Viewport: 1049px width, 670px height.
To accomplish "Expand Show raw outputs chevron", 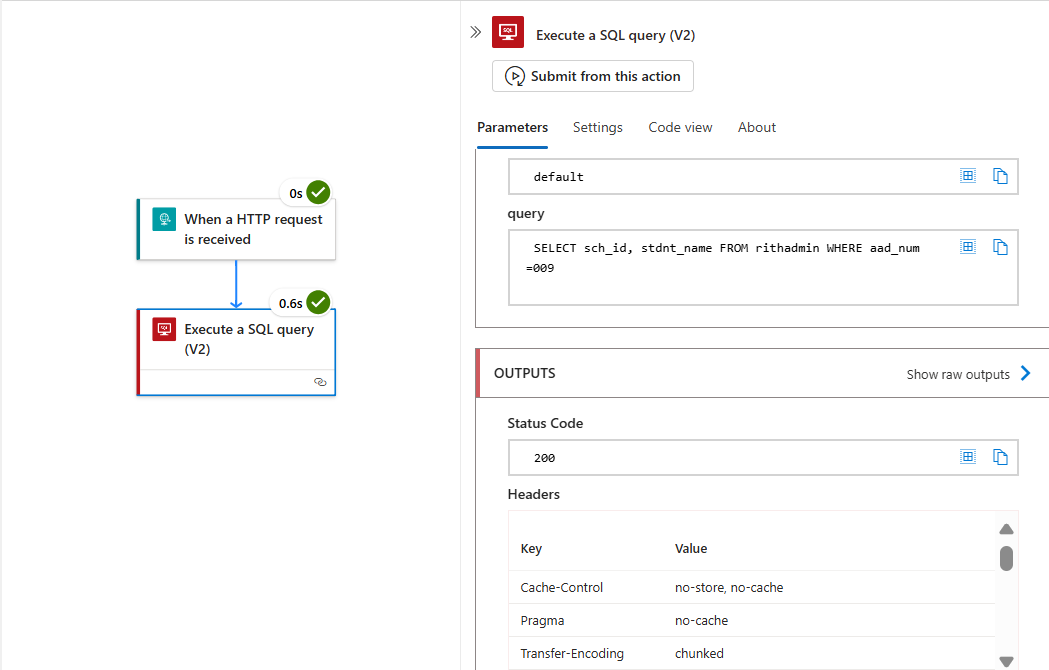I will click(x=1026, y=373).
